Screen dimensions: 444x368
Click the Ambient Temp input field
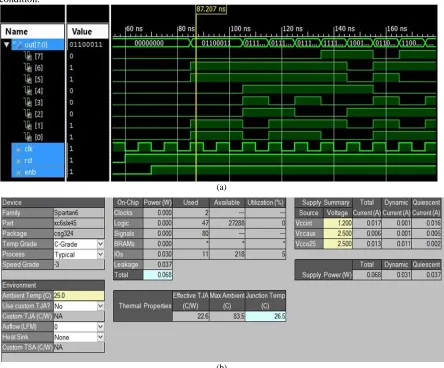[x=79, y=295]
